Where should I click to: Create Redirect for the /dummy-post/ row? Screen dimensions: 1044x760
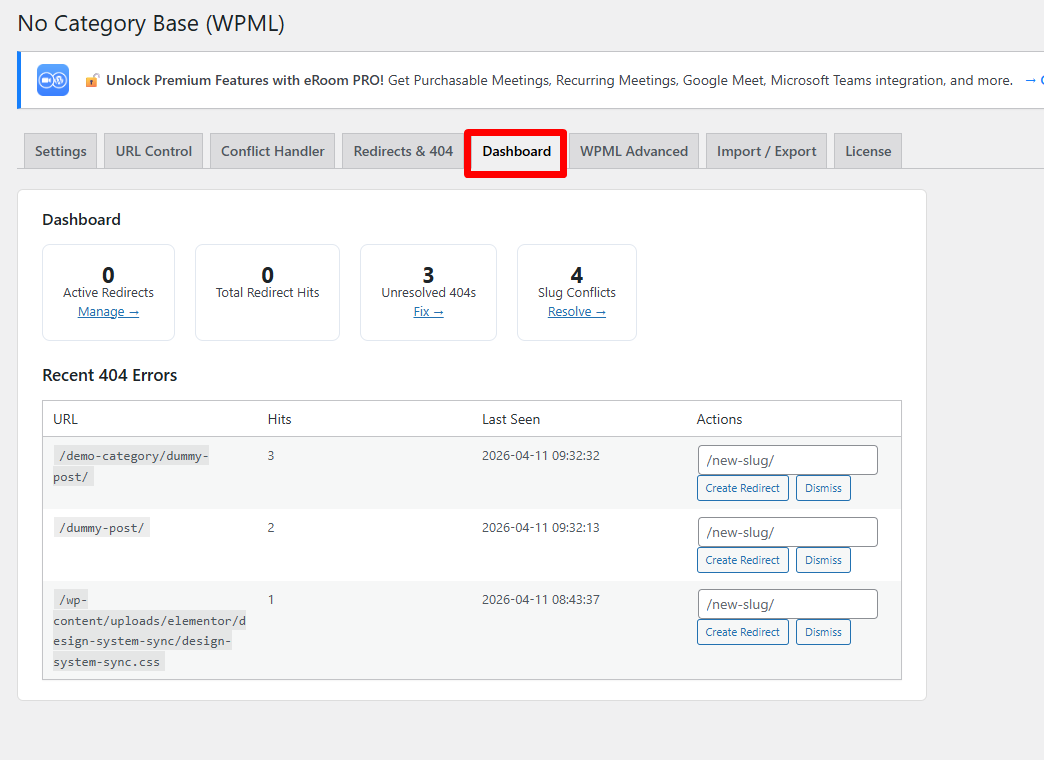(742, 560)
